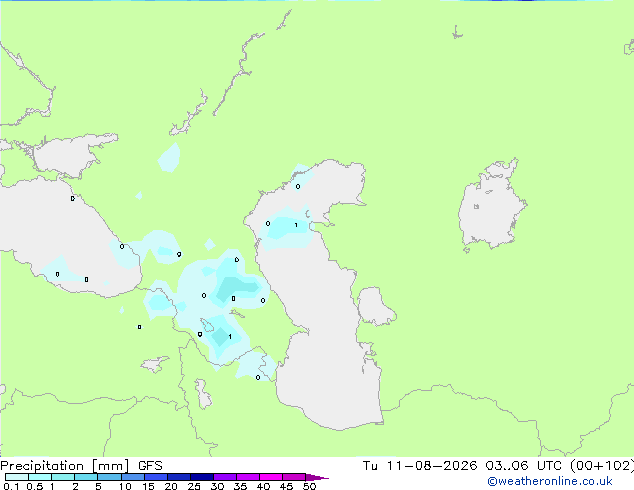This screenshot has width=634, height=490.
Task: Pick the 15–20 mm legend color swatch
Action: pyautogui.click(x=155, y=477)
